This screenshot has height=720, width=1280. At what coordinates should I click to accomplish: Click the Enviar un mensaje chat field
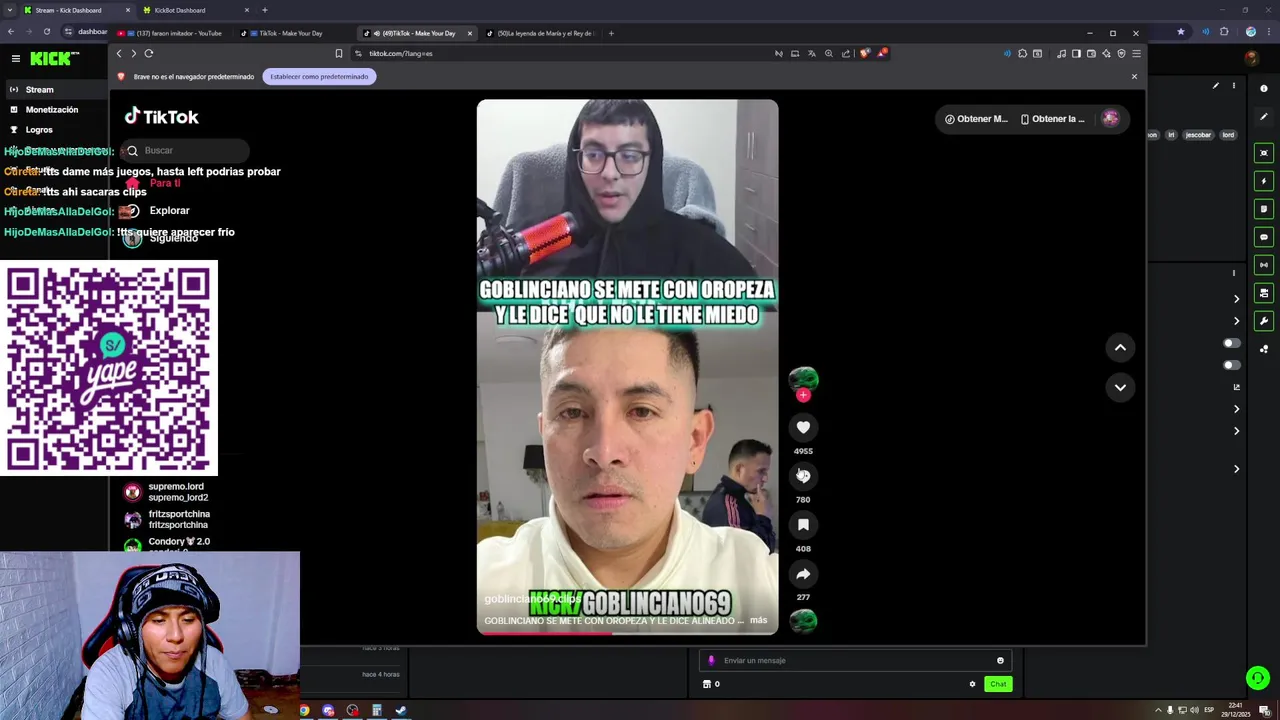tap(856, 660)
